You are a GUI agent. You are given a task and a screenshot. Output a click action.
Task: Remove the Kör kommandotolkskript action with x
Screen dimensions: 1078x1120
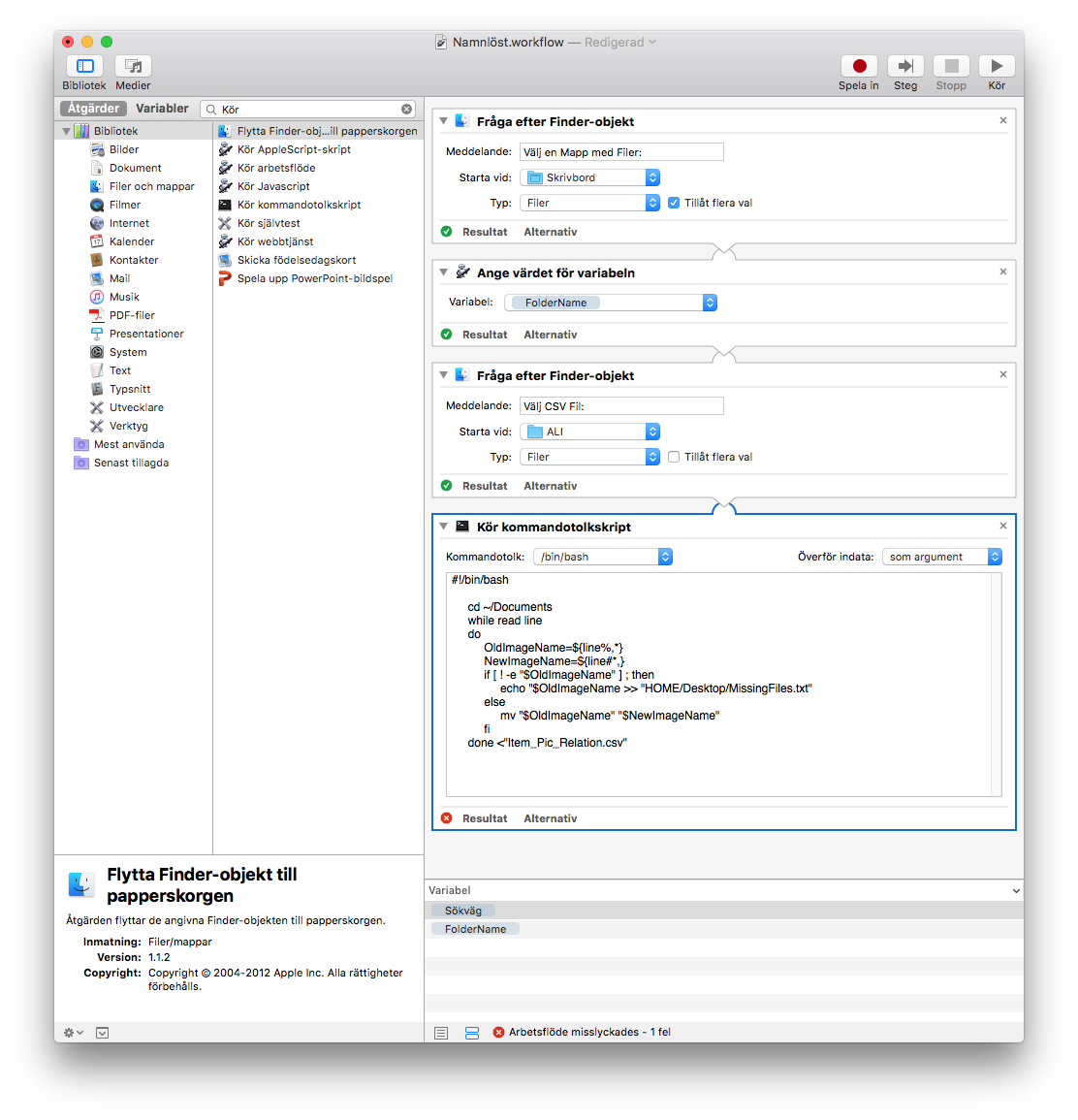1003,527
